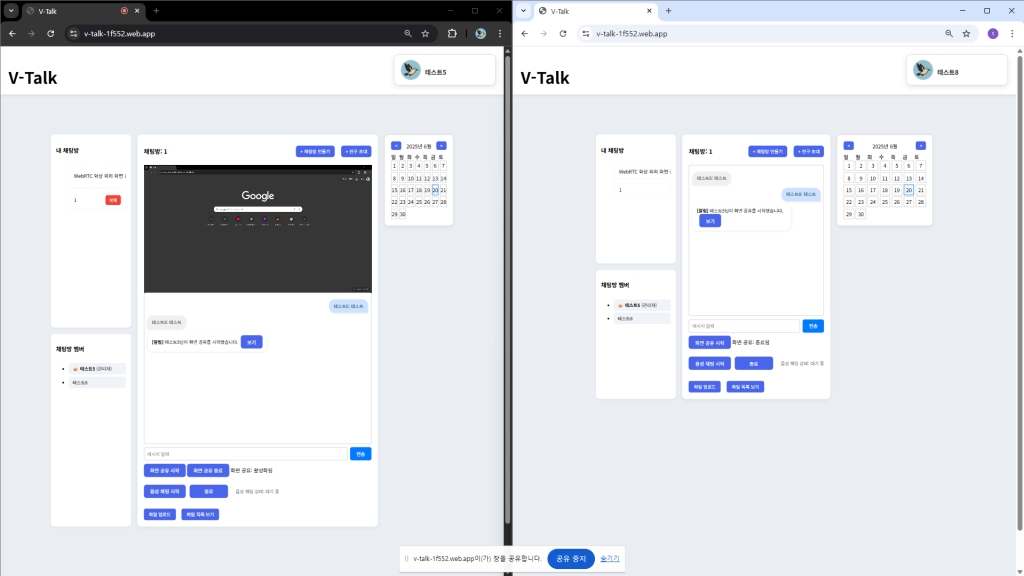Image resolution: width=1024 pixels, height=576 pixels.
Task: Open site information in right window address bar
Action: pos(586,33)
